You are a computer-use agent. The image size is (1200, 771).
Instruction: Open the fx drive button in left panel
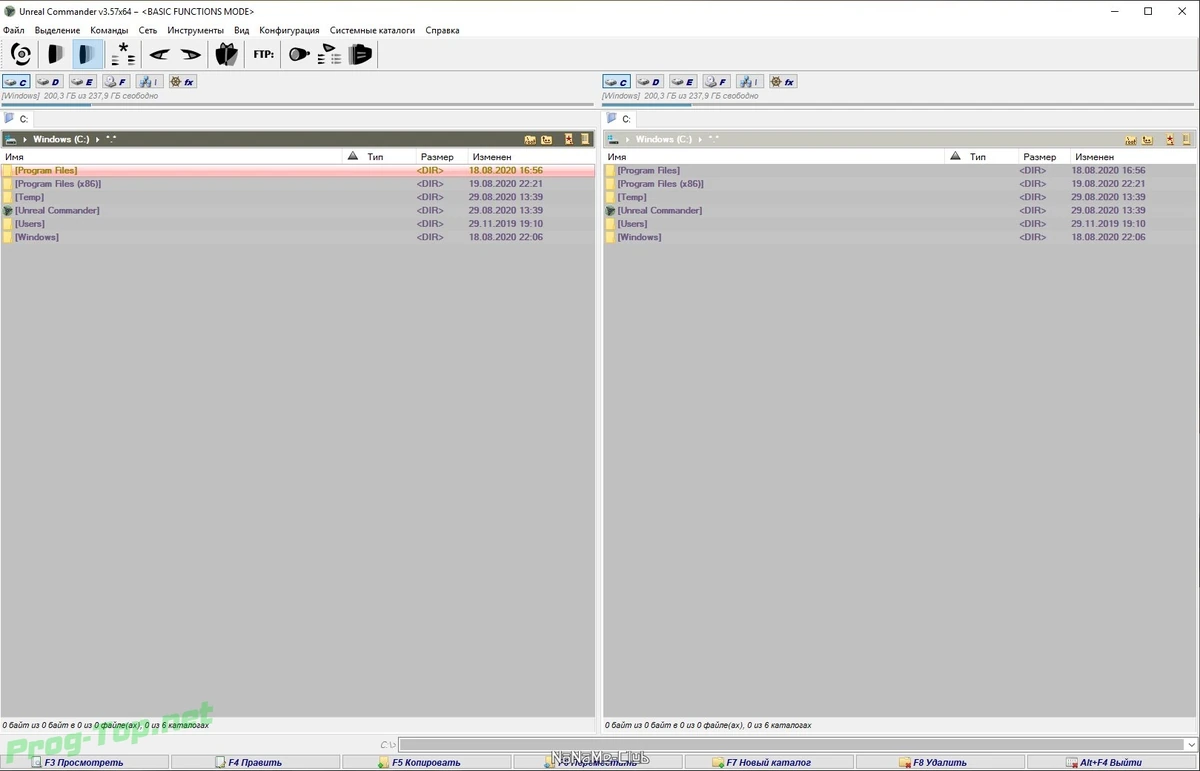tap(182, 82)
